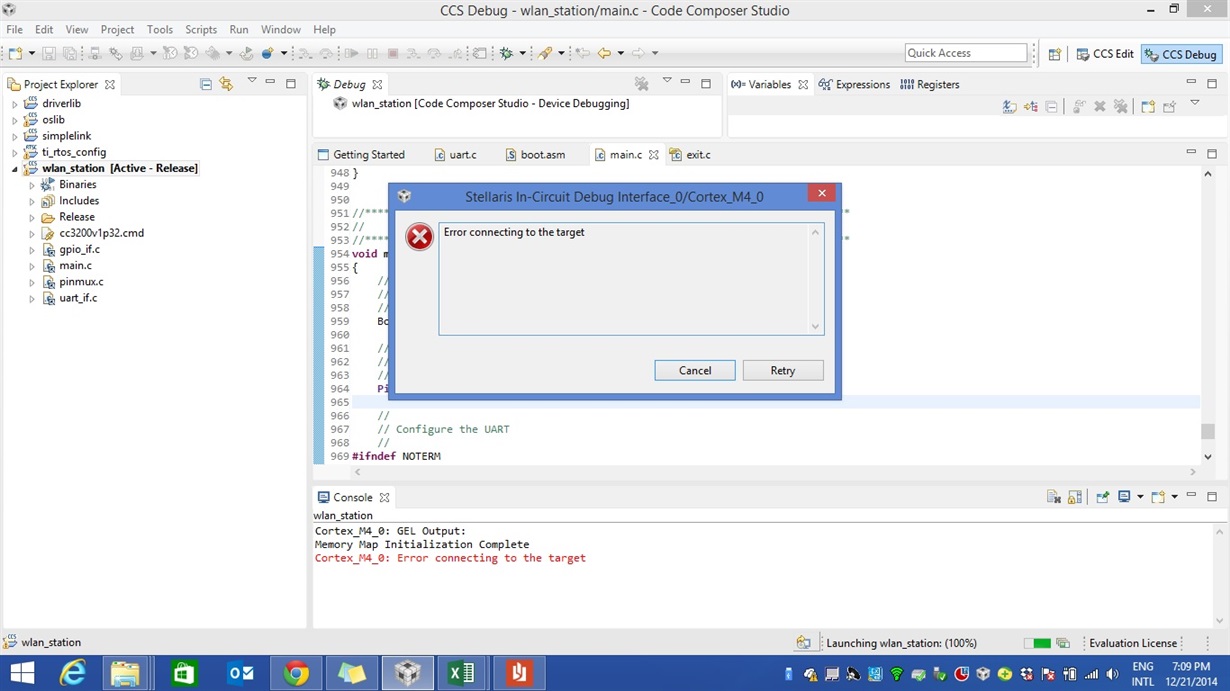Image resolution: width=1230 pixels, height=691 pixels.
Task: Click the Display Selected Console icon
Action: coord(1125,497)
